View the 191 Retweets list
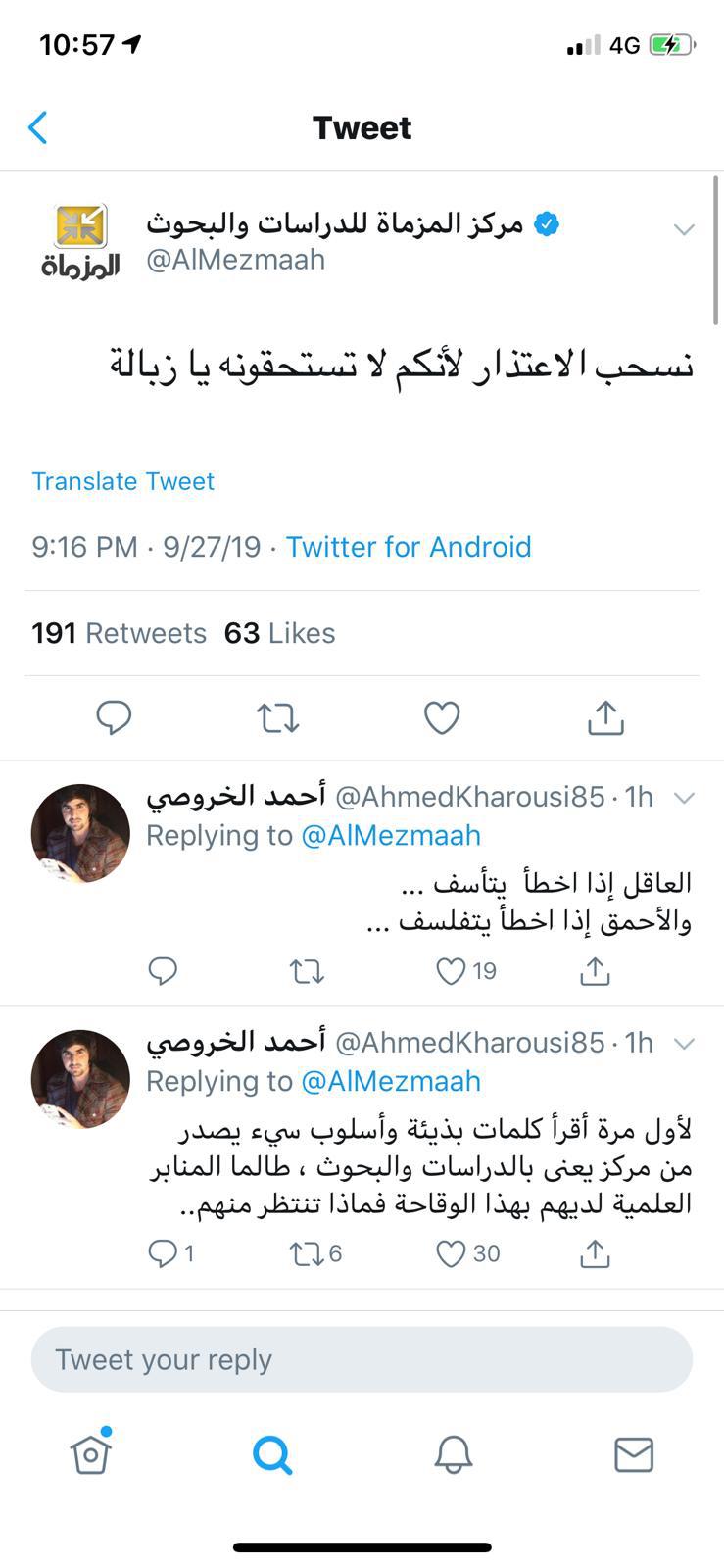Screen dimensions: 724x1568 pos(119,633)
